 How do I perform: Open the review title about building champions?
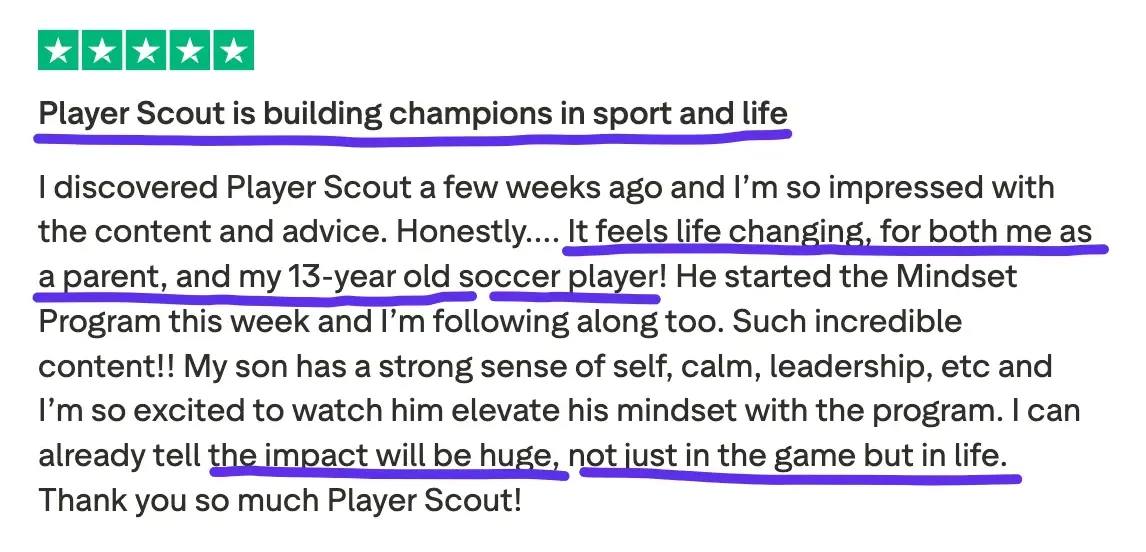pos(413,114)
